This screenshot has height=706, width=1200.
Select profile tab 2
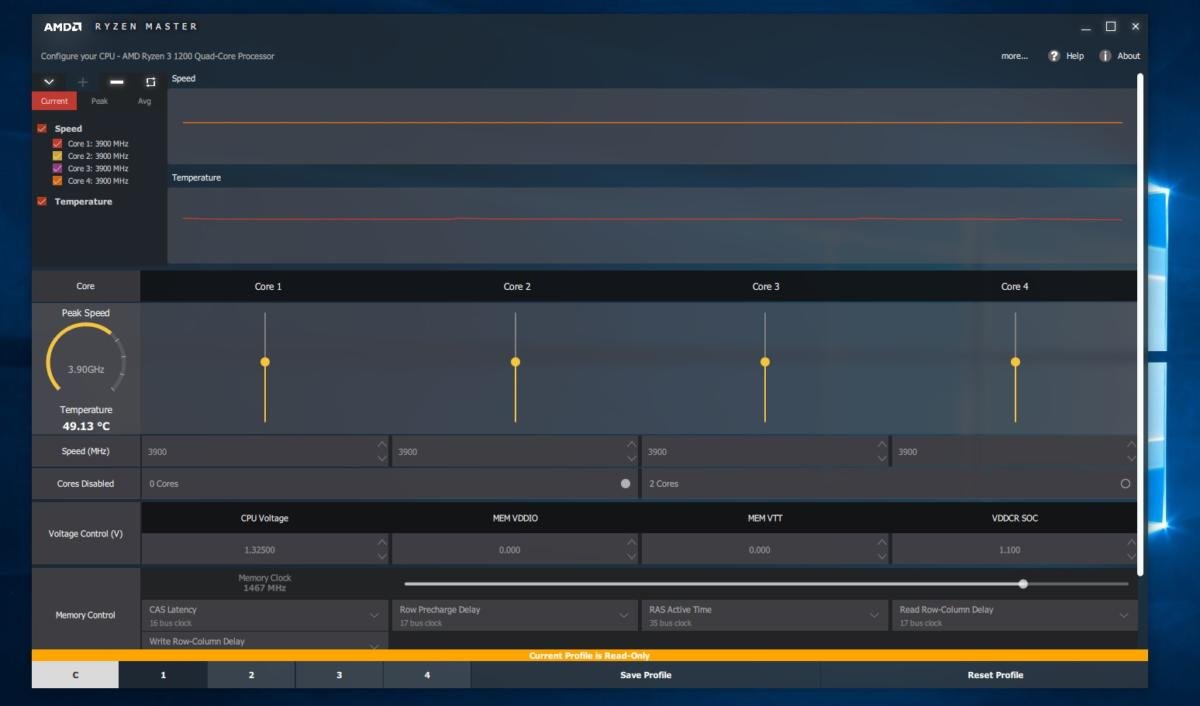tap(251, 675)
